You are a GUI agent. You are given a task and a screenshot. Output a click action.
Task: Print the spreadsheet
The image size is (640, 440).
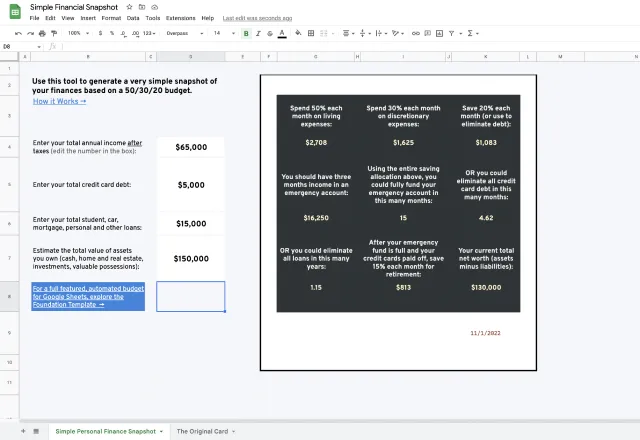coord(42,33)
